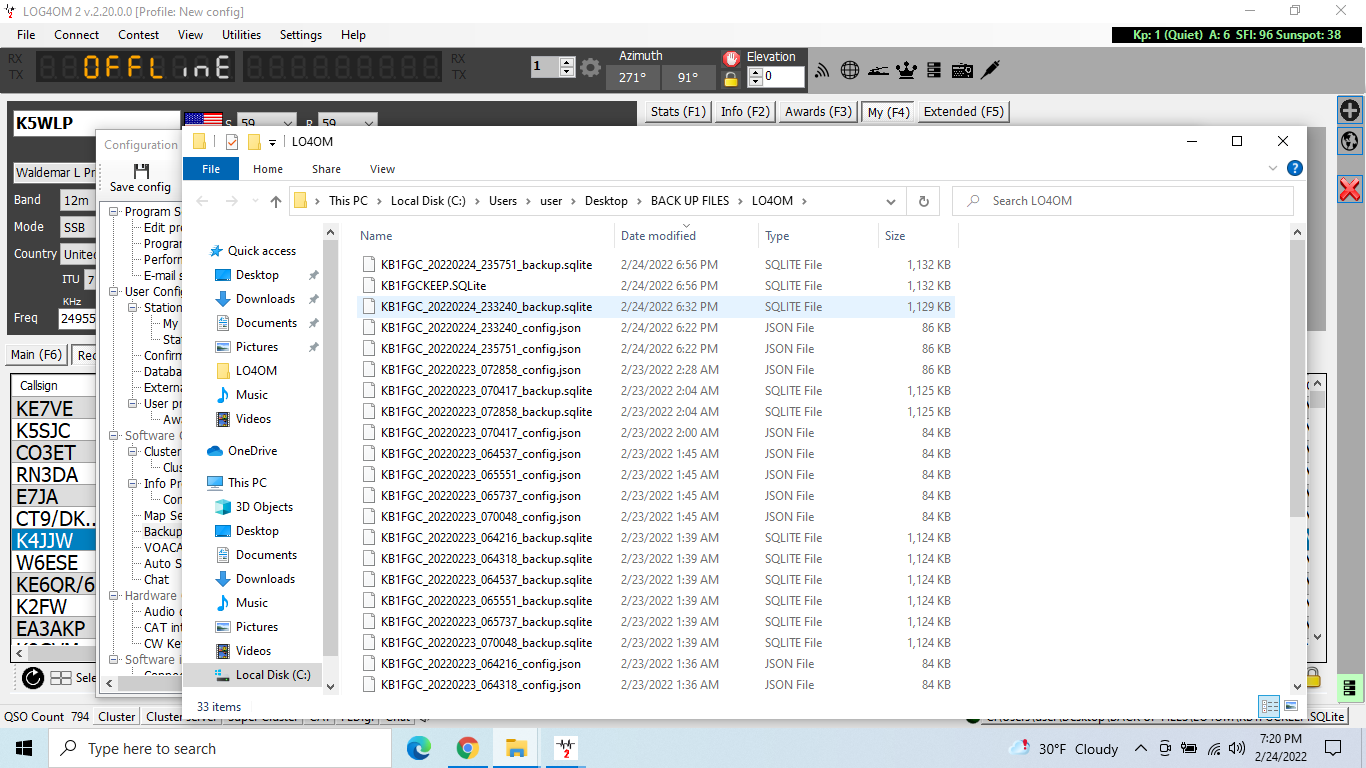
Task: Select Local Disk (C:) in navigation pane
Action: point(262,675)
